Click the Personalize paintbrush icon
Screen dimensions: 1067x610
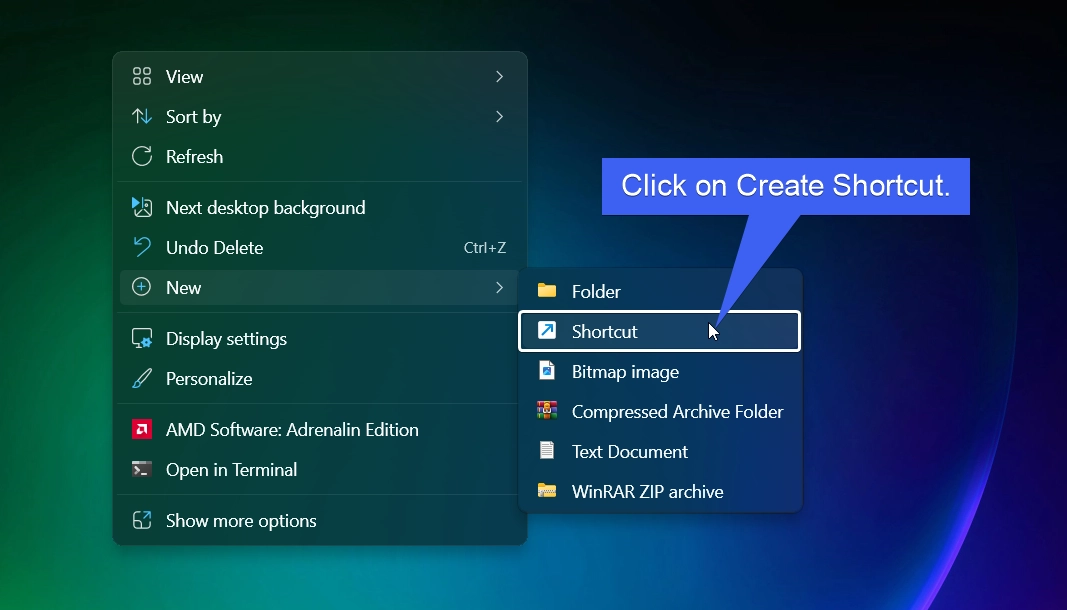point(142,378)
